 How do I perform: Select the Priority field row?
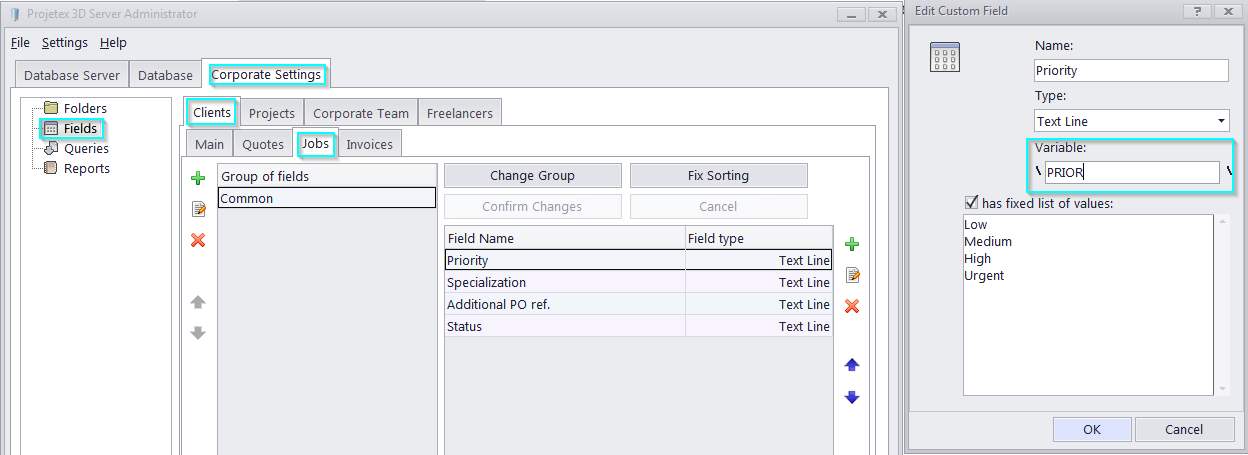638,260
